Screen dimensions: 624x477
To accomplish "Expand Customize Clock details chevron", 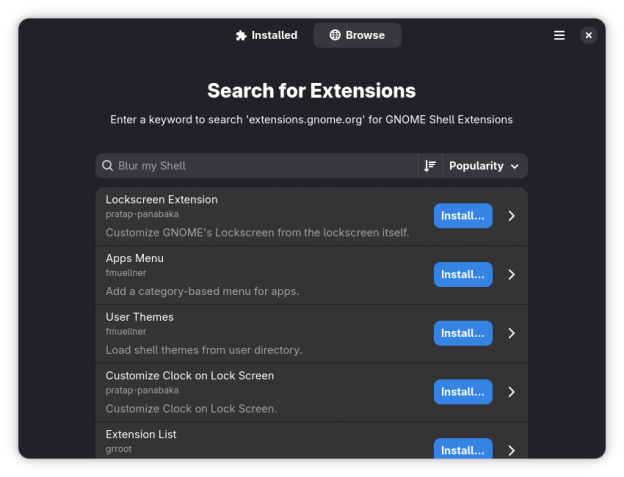I will [512, 392].
